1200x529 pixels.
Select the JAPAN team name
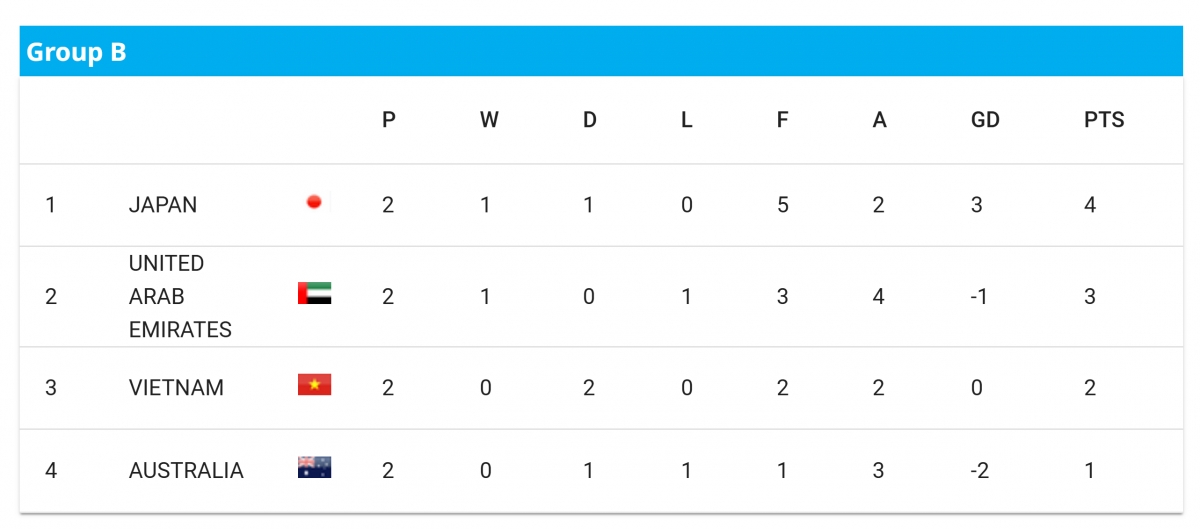[x=163, y=205]
